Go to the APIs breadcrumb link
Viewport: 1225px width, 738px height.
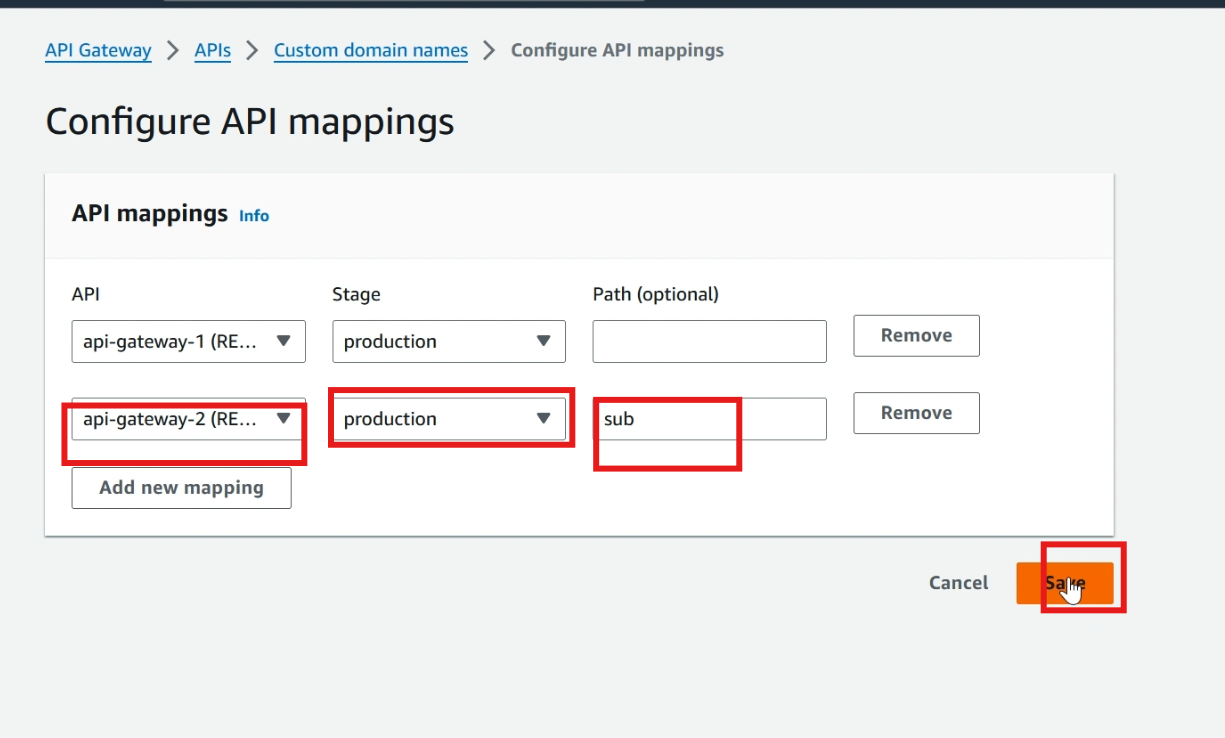coord(212,50)
